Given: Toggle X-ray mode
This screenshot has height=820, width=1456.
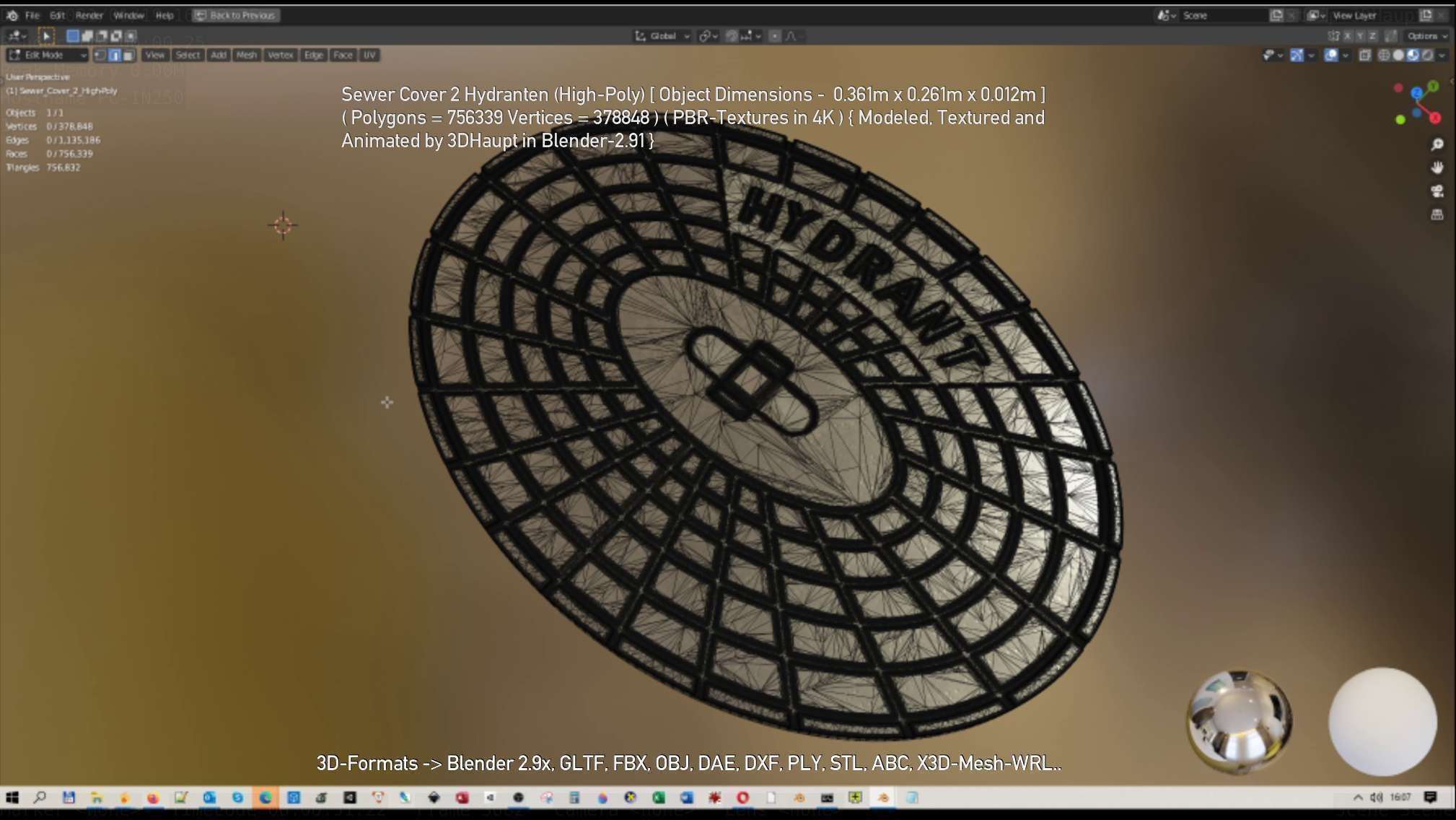Looking at the screenshot, I should coord(1364,55).
